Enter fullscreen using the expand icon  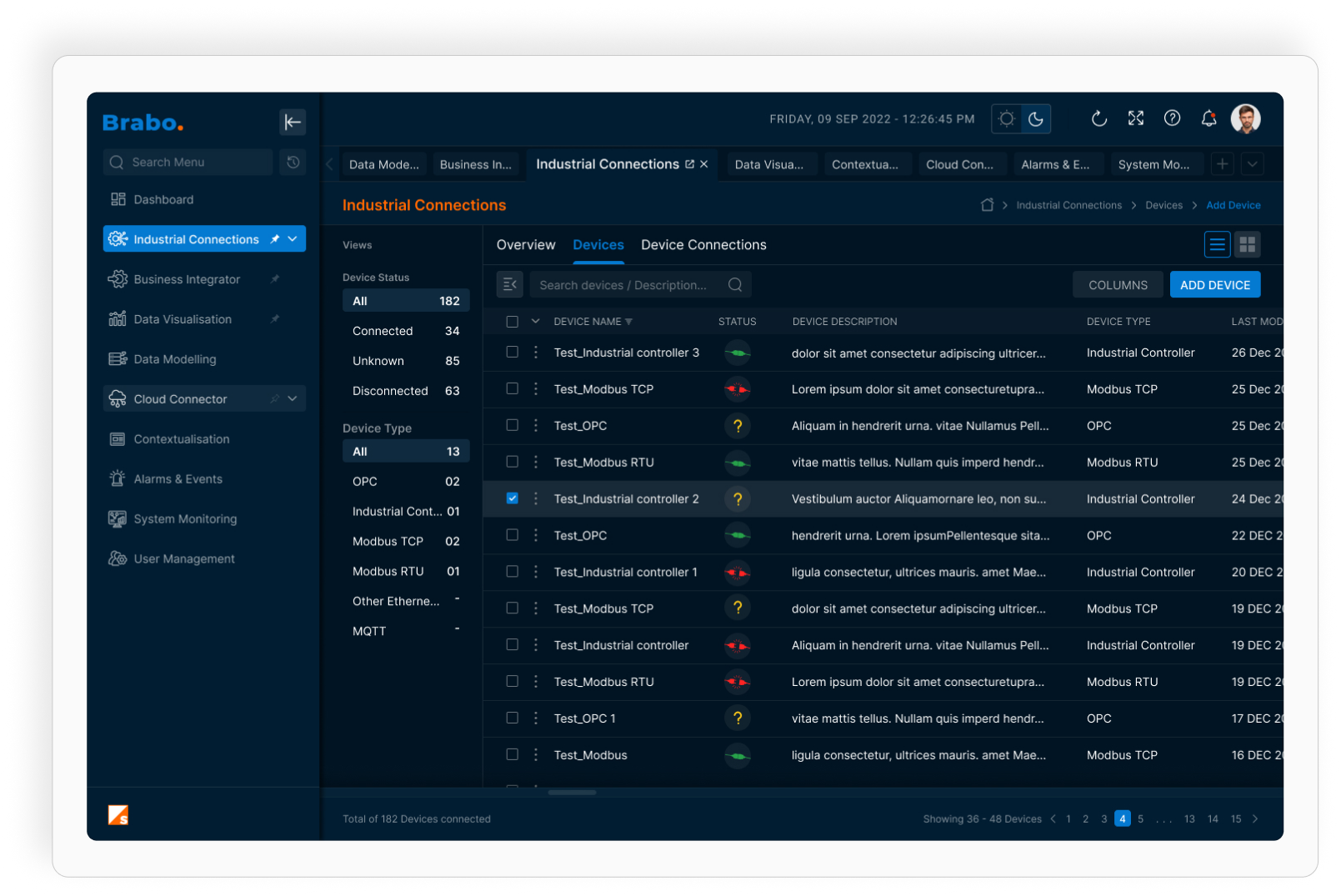tap(1135, 118)
